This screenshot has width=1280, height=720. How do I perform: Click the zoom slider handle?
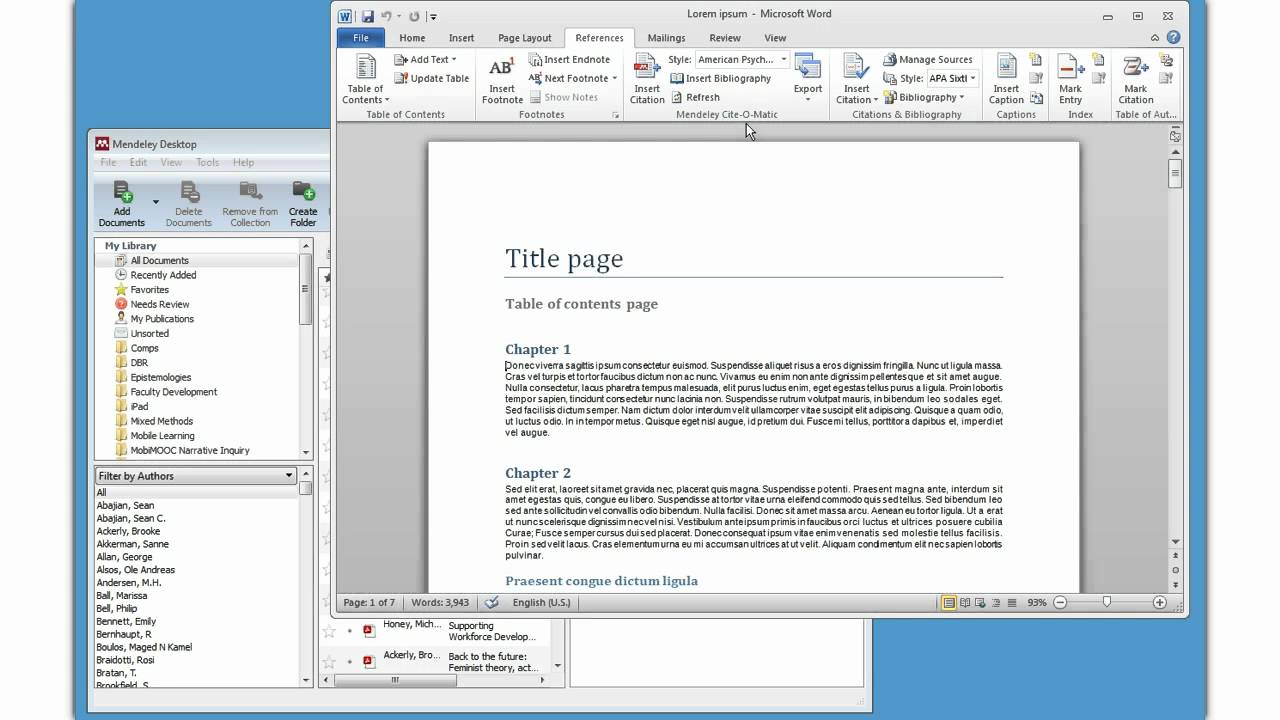click(x=1106, y=603)
